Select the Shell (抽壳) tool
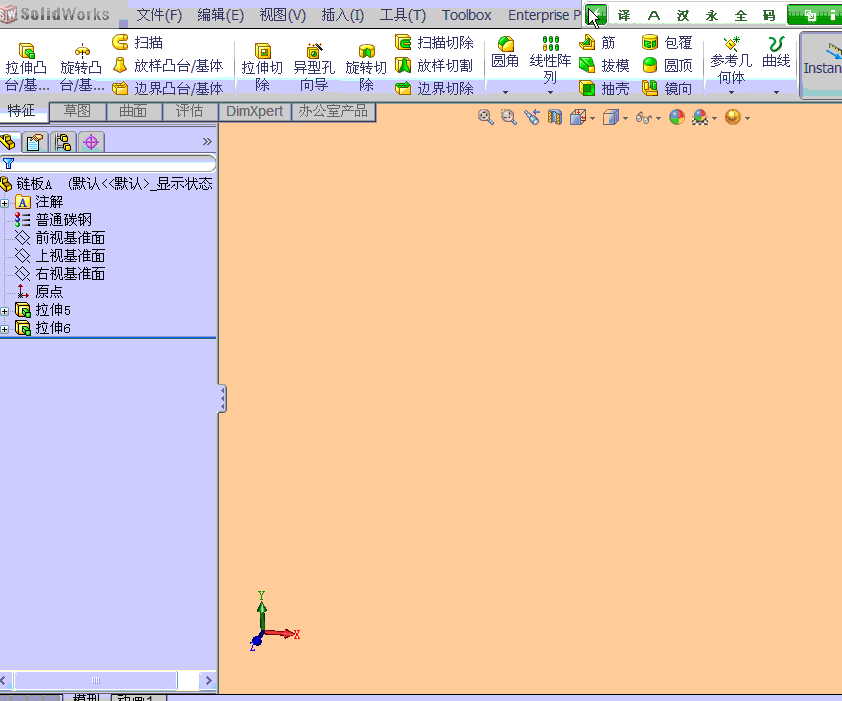Image resolution: width=842 pixels, height=701 pixels. (x=604, y=88)
